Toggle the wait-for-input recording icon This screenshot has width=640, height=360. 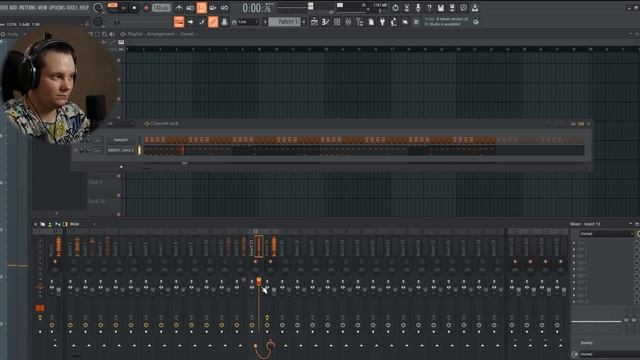[190, 8]
